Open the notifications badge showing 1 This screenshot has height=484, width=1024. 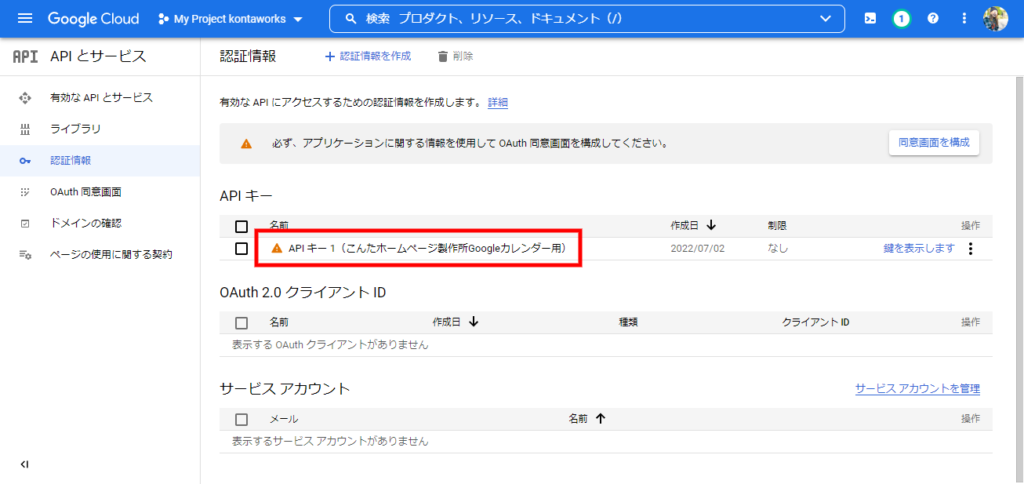click(901, 19)
